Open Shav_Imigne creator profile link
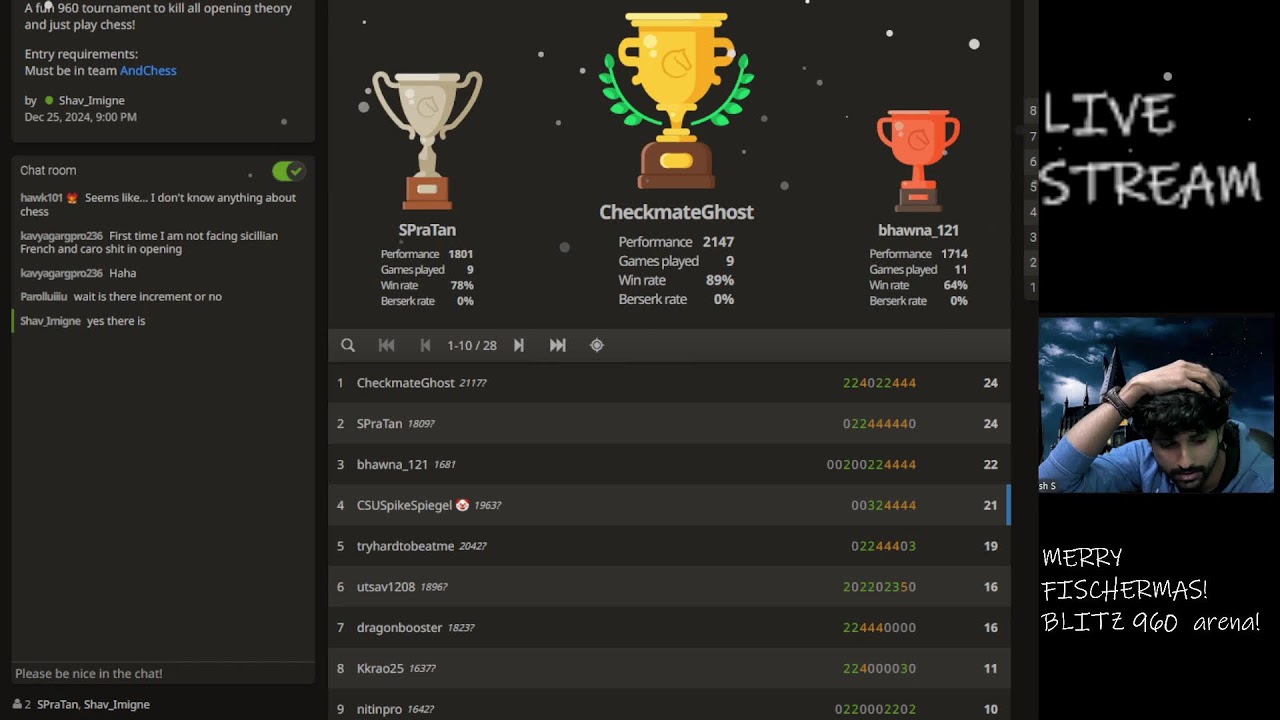This screenshot has width=1280, height=720. (x=91, y=101)
